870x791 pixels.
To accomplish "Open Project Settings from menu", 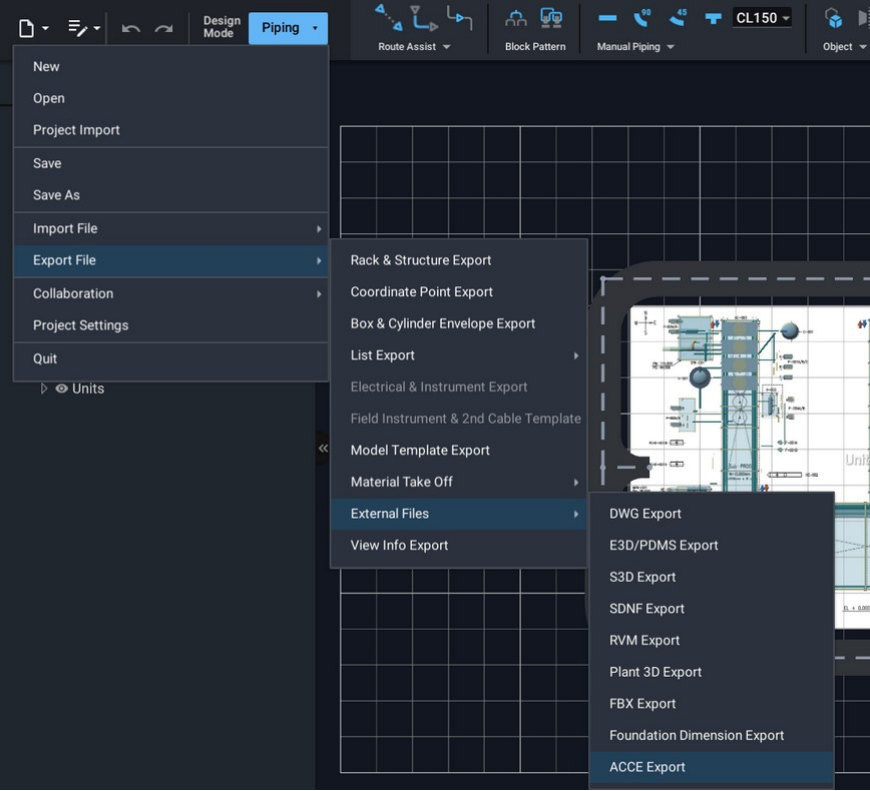I will point(171,325).
